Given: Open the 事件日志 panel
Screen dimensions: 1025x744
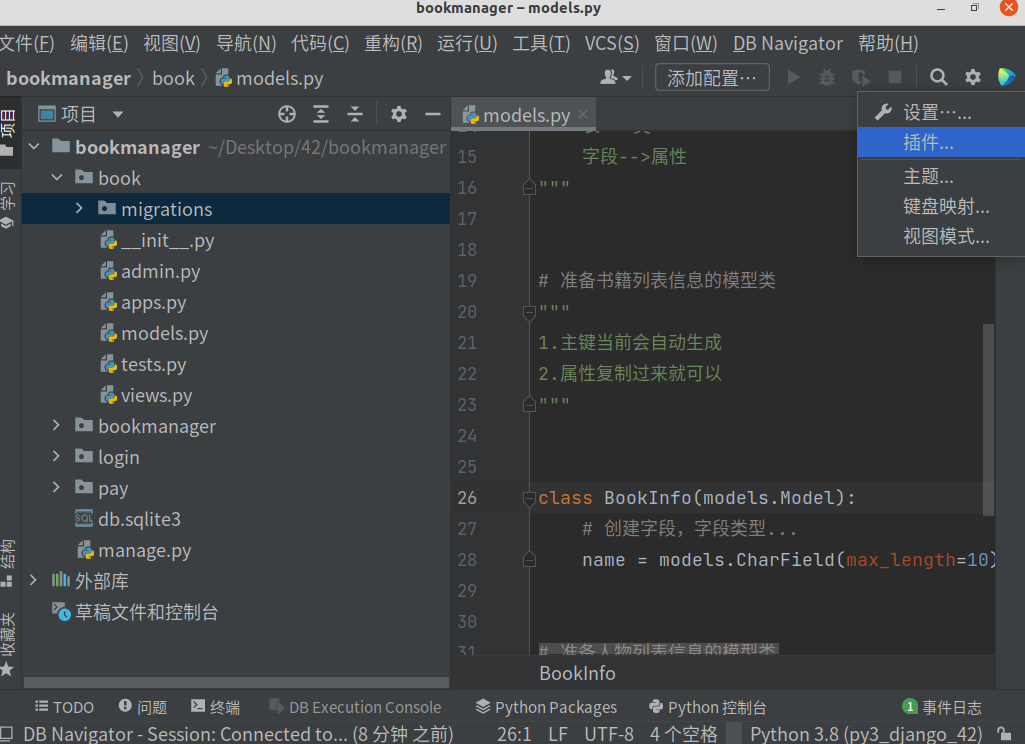Looking at the screenshot, I should click(943, 707).
